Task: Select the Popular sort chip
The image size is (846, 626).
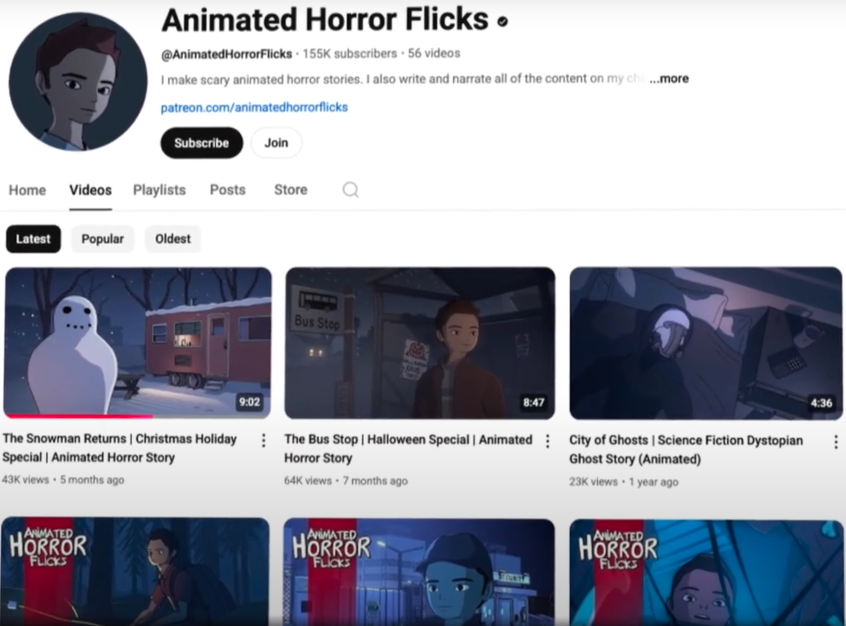Action: (x=103, y=239)
